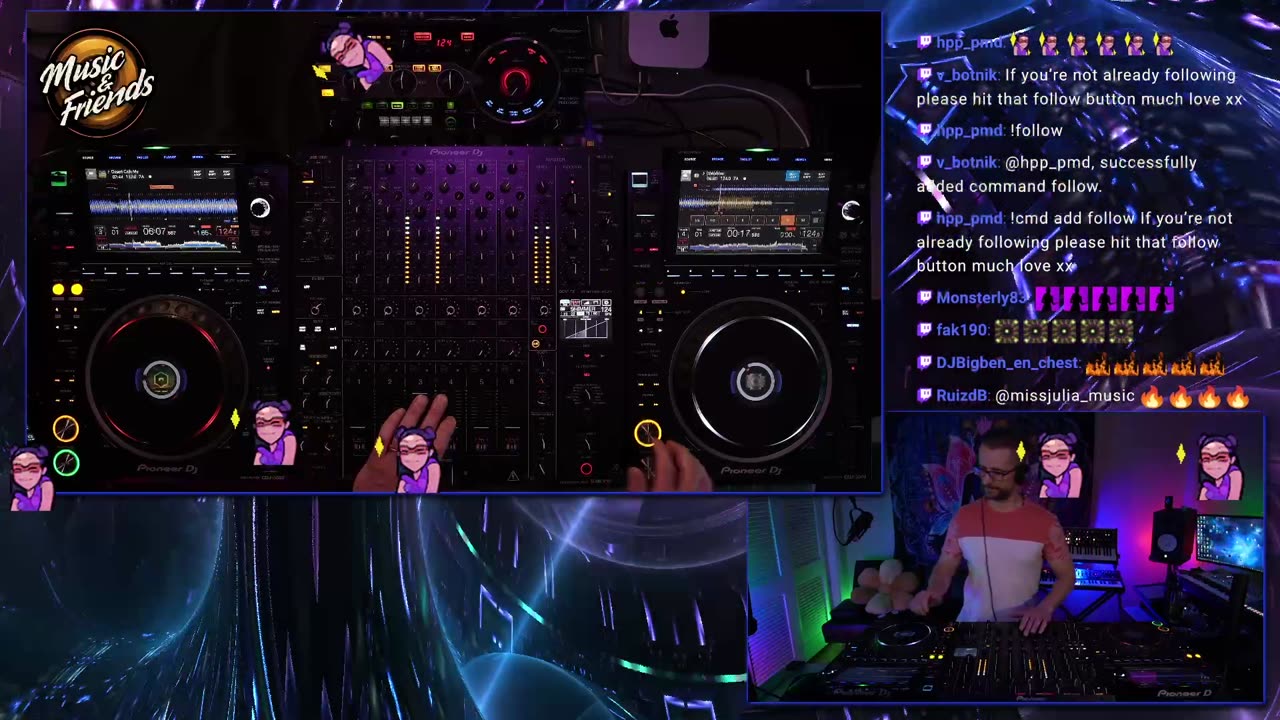Click the rotary selector knob on right deck

click(x=850, y=210)
